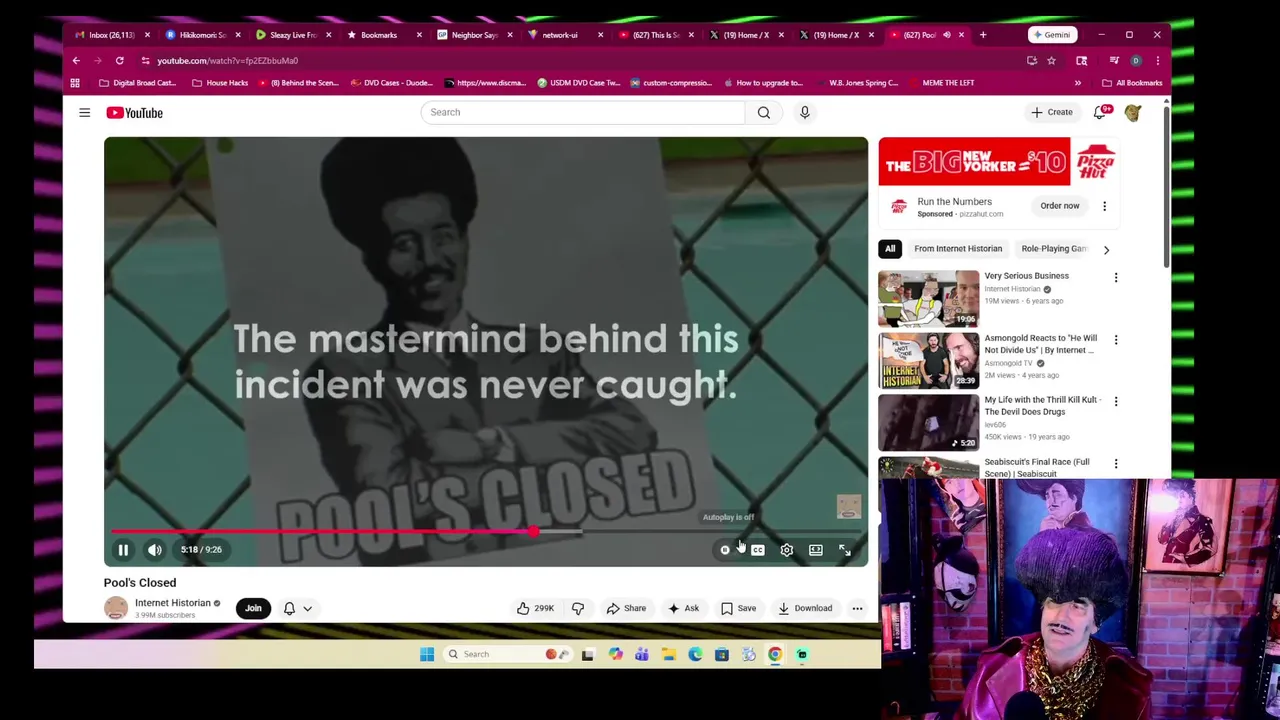Viewport: 1280px width, 720px height.
Task: Focus the YouTube search field
Action: 583,112
